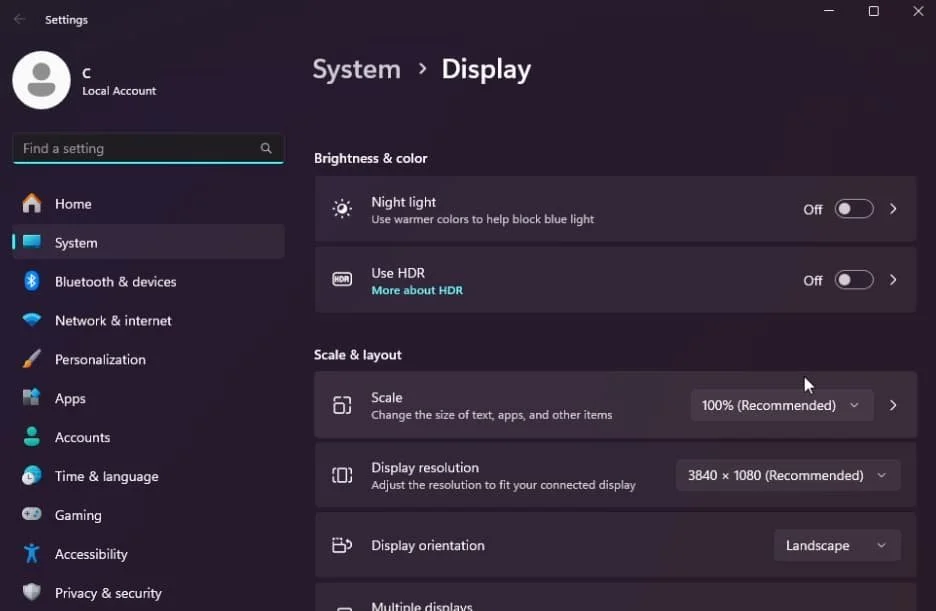Maximize the Settings window
The height and width of the screenshot is (611, 936).
tap(873, 11)
